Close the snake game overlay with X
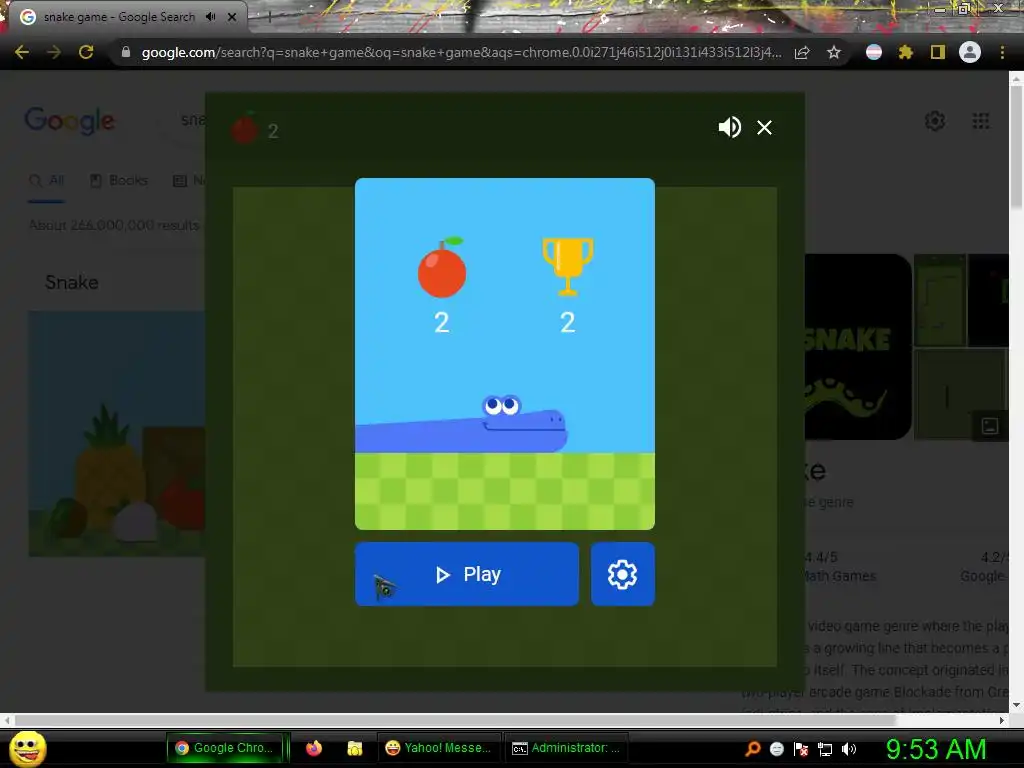1024x768 pixels. coord(764,127)
